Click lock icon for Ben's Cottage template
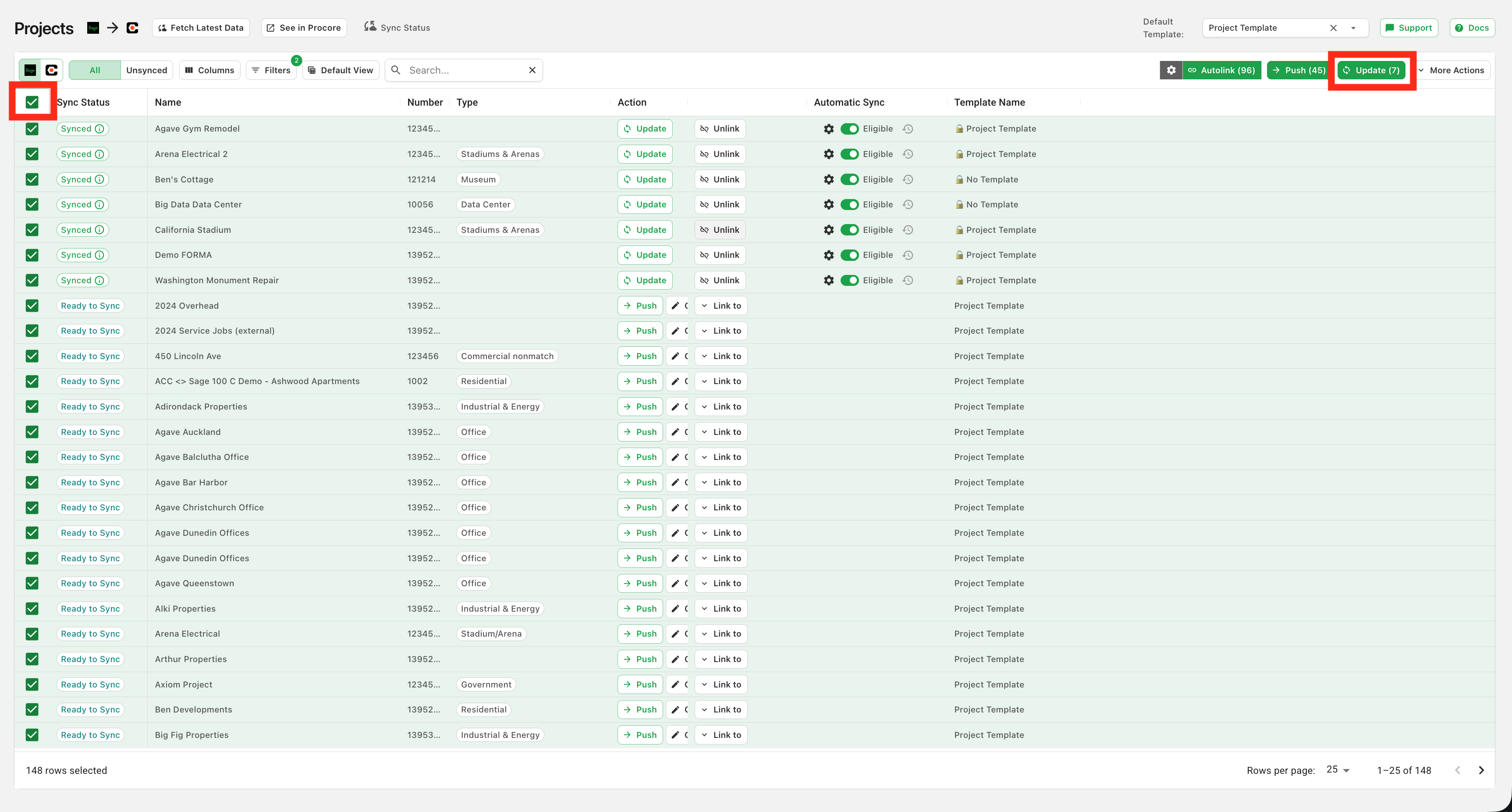 959,180
